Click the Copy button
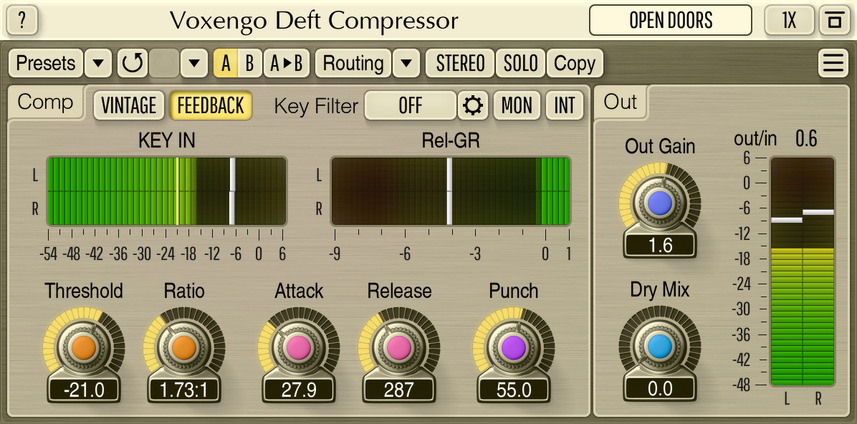 (574, 63)
